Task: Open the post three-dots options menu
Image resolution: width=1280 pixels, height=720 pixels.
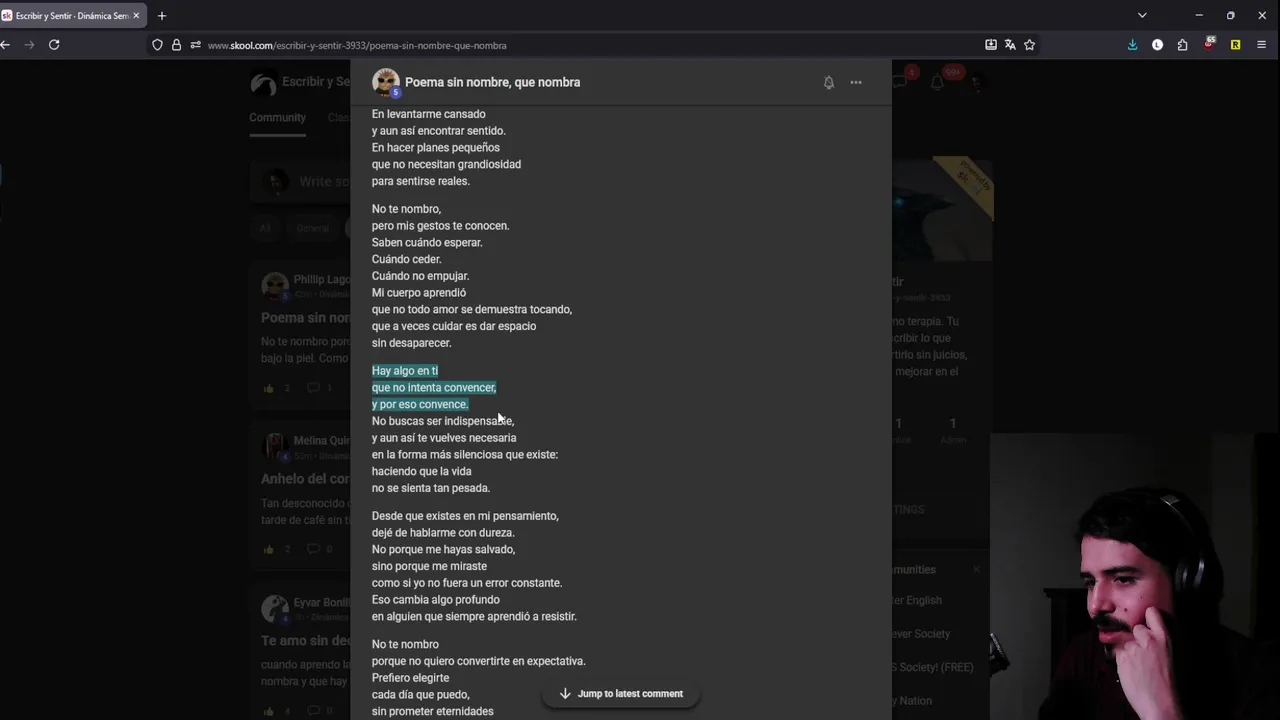Action: click(x=856, y=83)
